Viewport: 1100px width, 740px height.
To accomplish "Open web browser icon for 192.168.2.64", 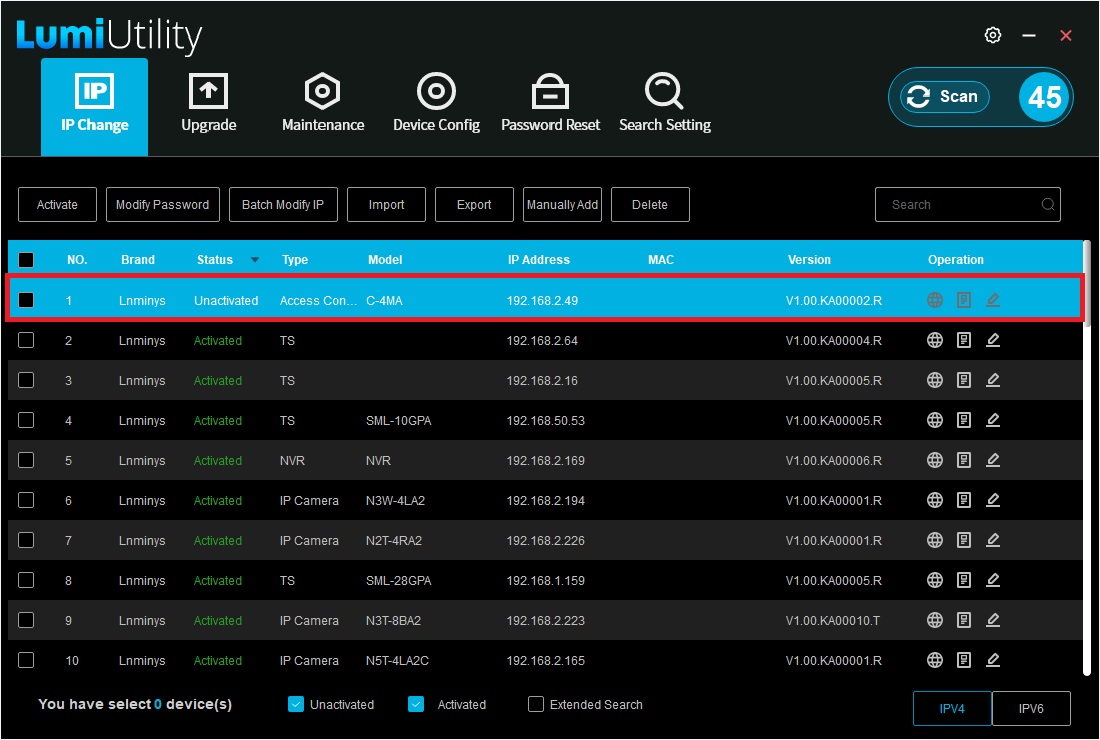I will (934, 340).
